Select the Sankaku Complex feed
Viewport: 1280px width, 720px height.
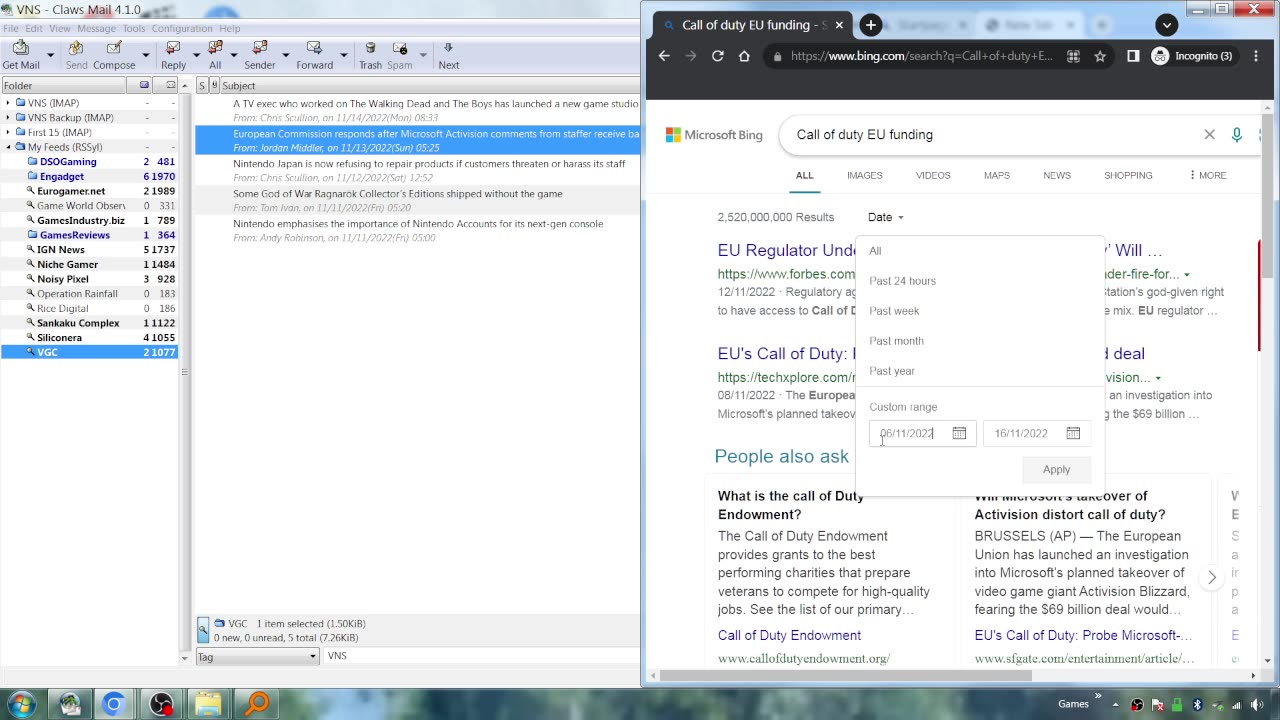coord(78,323)
